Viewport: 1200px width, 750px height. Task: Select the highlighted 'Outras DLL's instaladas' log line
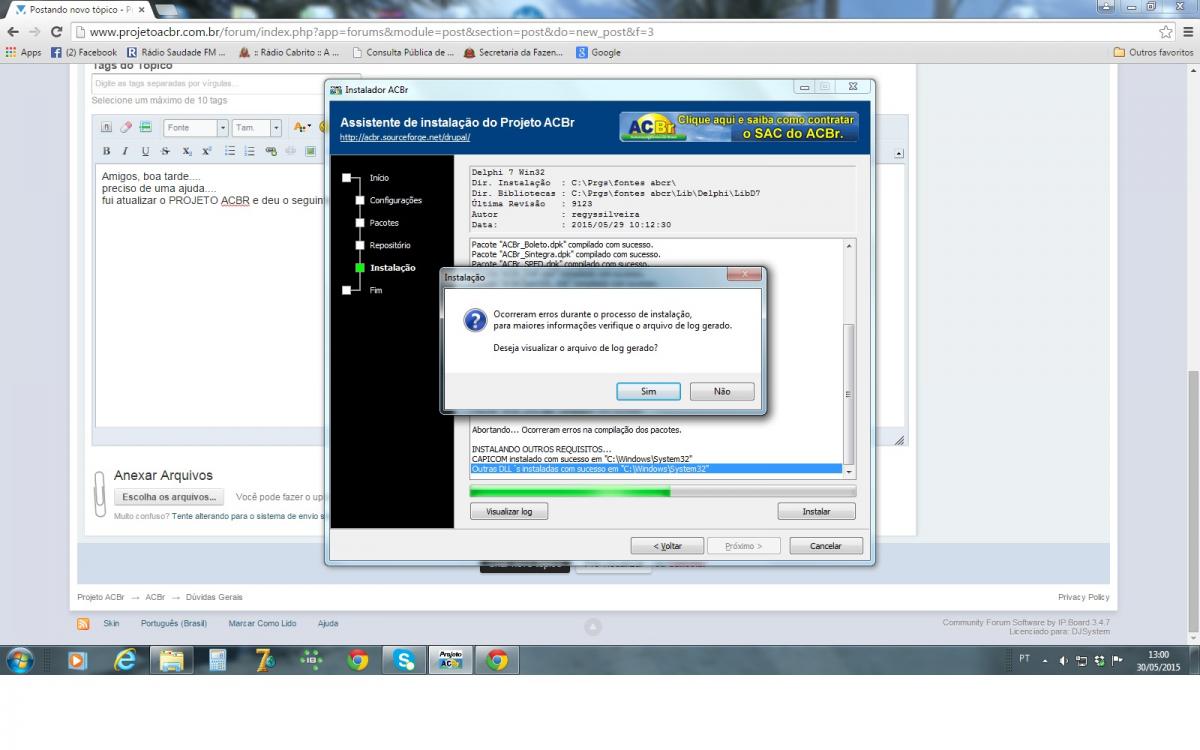(x=656, y=468)
